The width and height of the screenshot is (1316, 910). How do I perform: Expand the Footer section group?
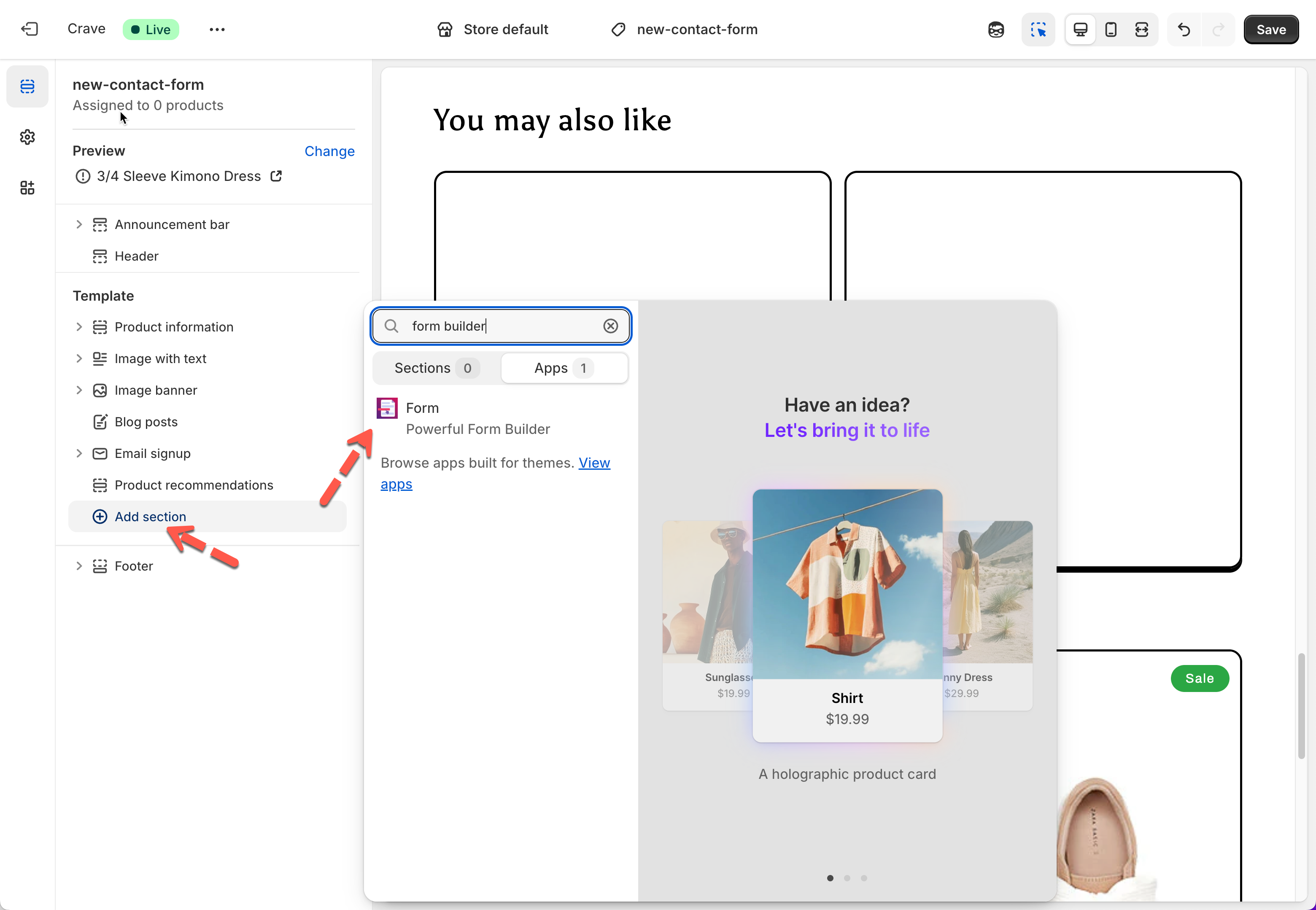coord(79,566)
